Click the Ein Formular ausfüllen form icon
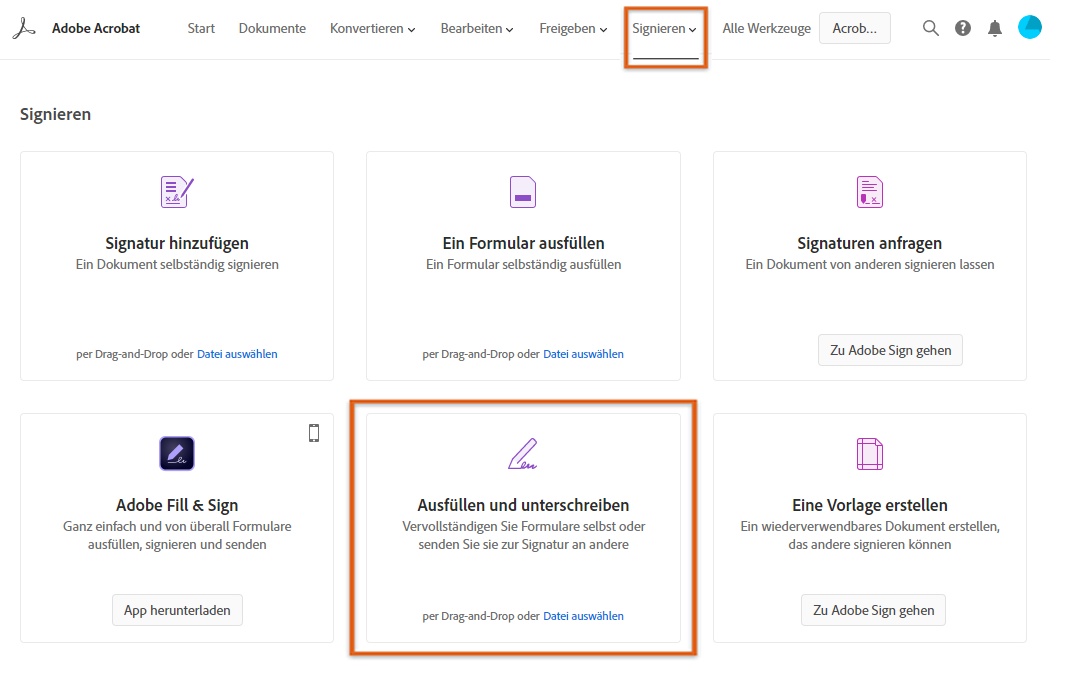 522,191
